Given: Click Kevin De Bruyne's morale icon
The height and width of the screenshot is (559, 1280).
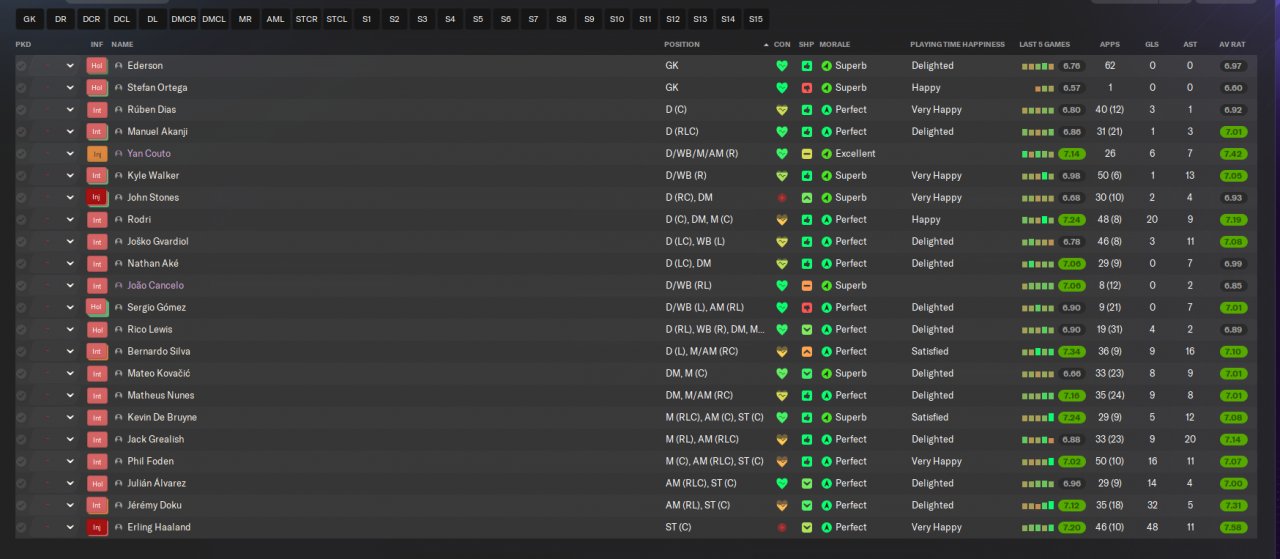Looking at the screenshot, I should pos(827,418).
